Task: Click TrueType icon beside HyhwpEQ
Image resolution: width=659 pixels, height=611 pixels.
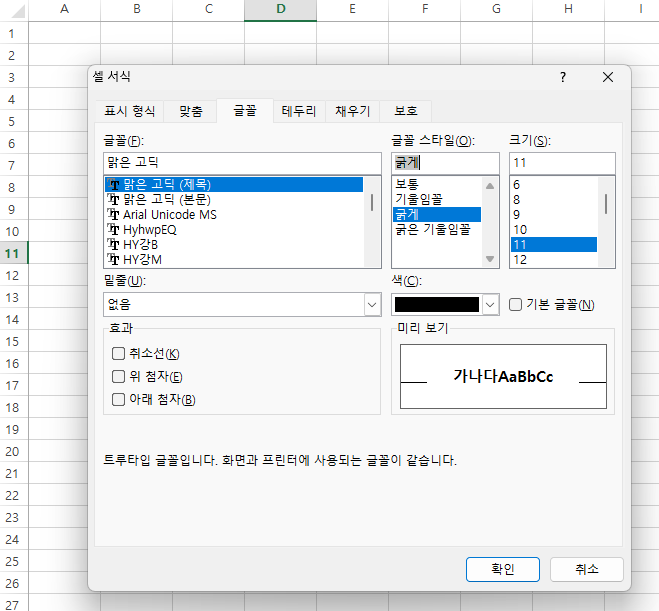Action: [113, 230]
